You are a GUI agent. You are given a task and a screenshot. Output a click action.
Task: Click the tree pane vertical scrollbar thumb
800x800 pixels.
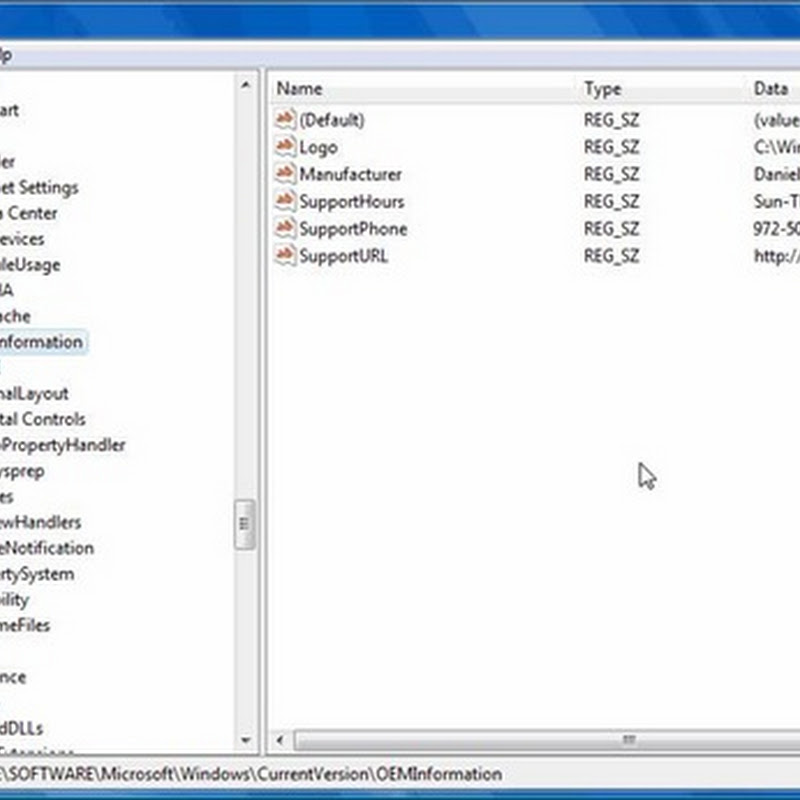coord(245,524)
